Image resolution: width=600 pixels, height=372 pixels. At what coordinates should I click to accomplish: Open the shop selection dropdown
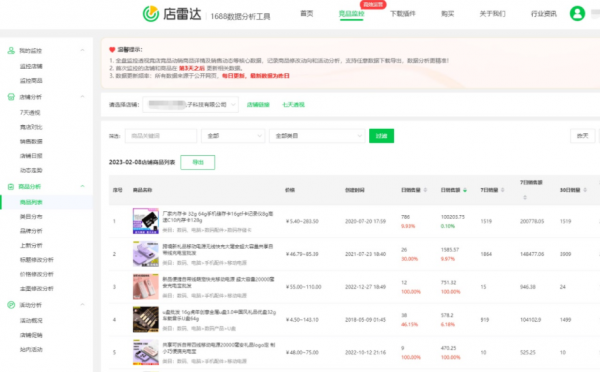click(191, 104)
